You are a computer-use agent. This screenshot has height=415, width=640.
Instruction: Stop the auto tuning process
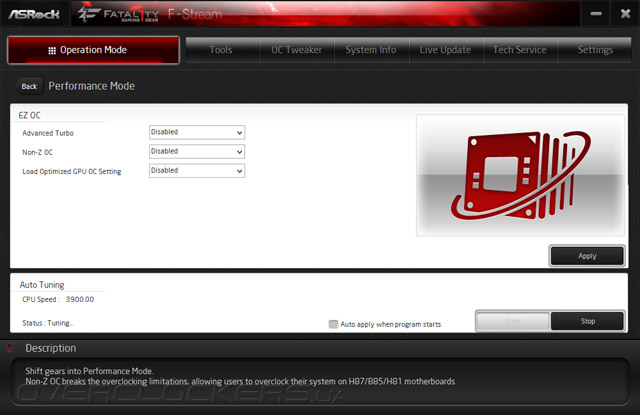click(x=587, y=321)
